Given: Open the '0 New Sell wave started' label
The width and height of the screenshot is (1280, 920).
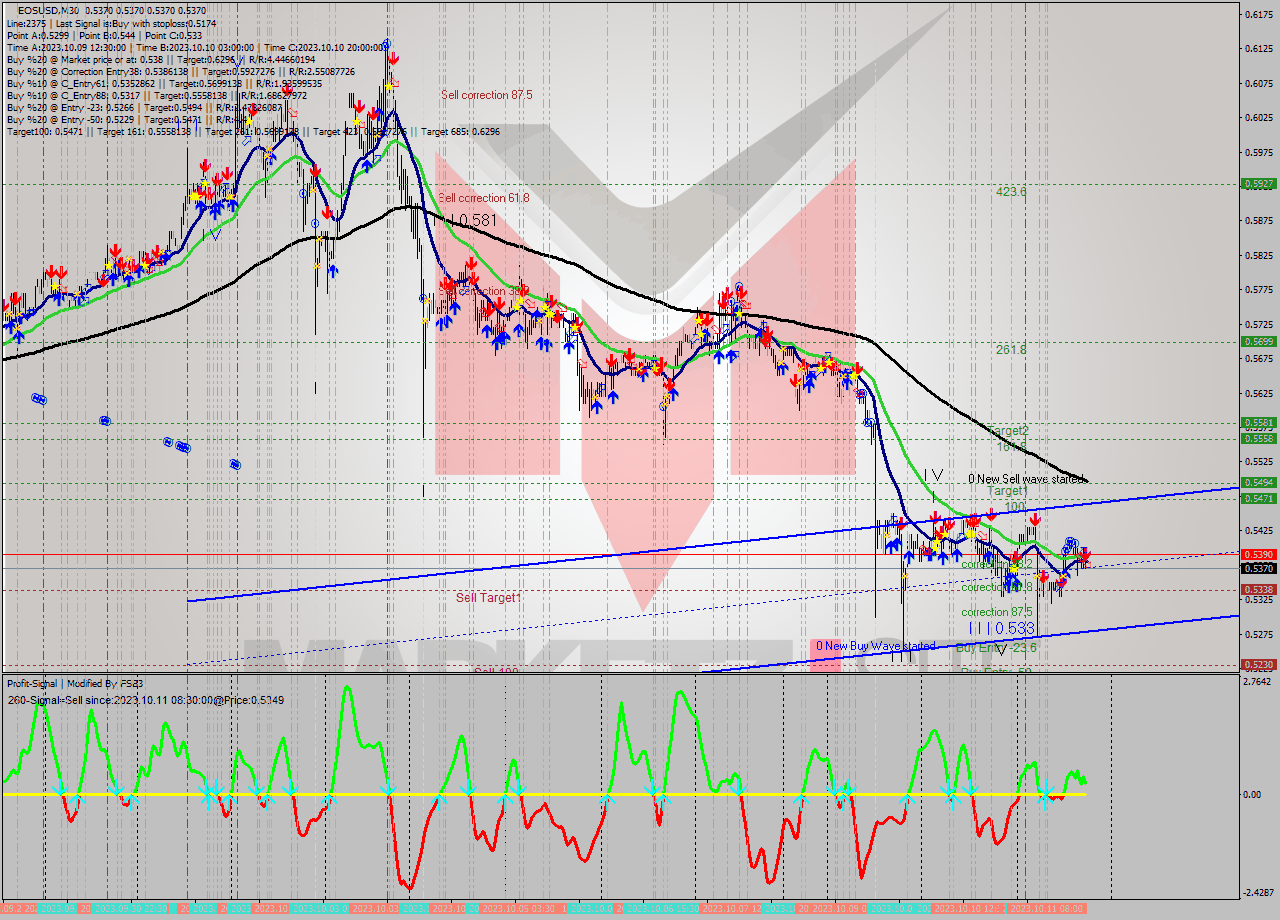Looking at the screenshot, I should 1028,479.
